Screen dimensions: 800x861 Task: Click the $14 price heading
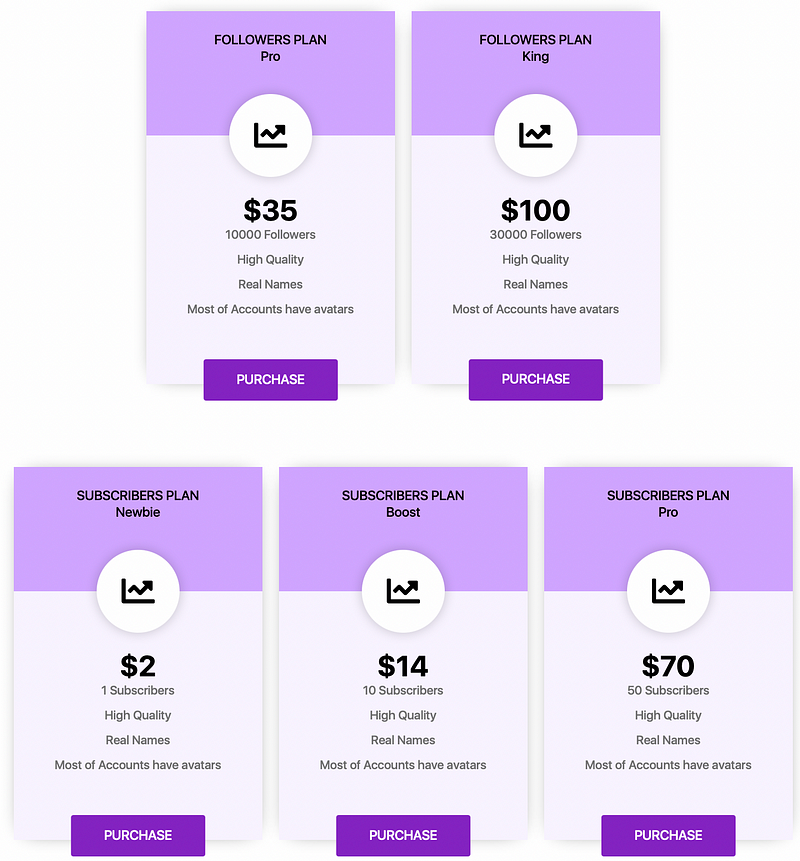click(x=403, y=666)
